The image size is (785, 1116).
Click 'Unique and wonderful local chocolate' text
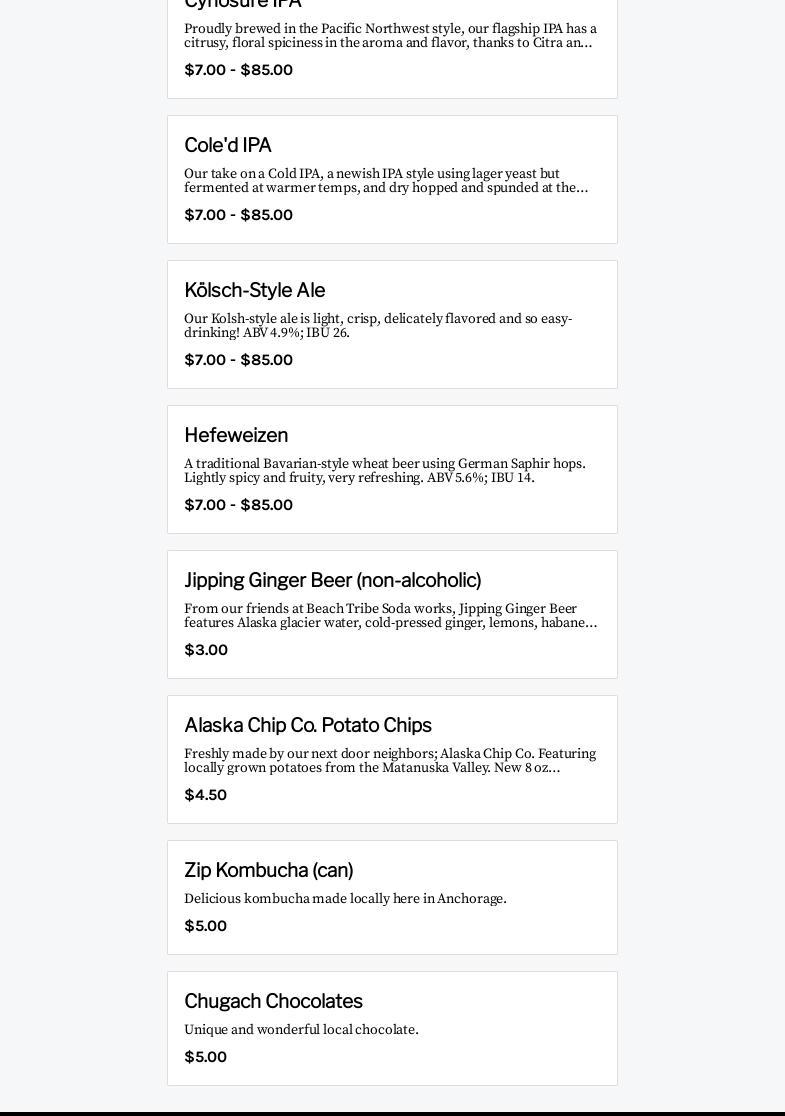(x=301, y=1029)
